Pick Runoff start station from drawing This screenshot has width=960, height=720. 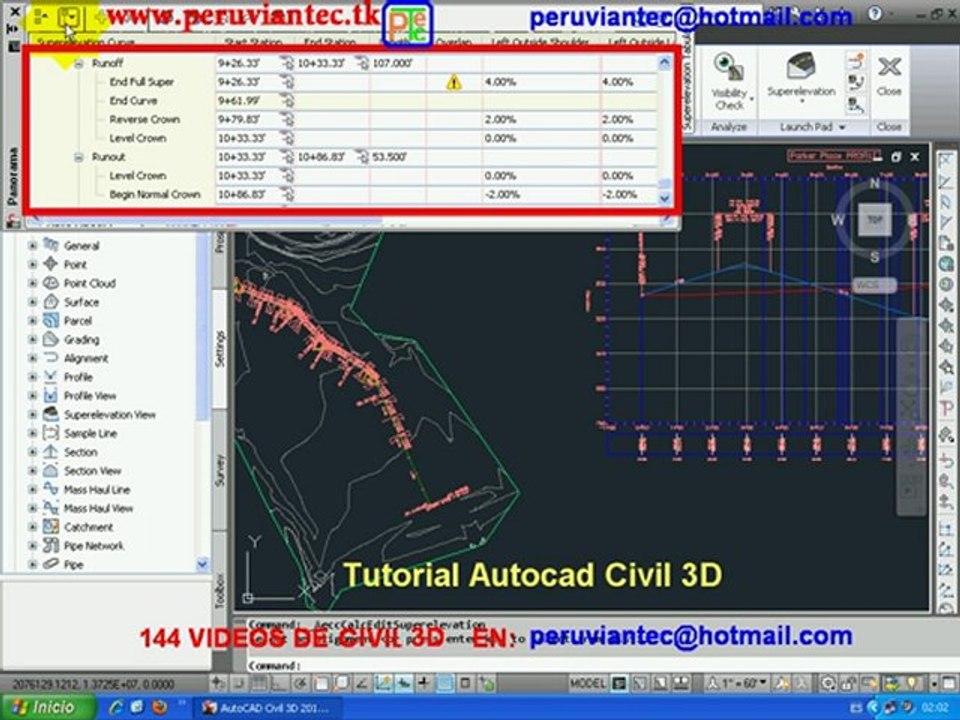point(287,63)
